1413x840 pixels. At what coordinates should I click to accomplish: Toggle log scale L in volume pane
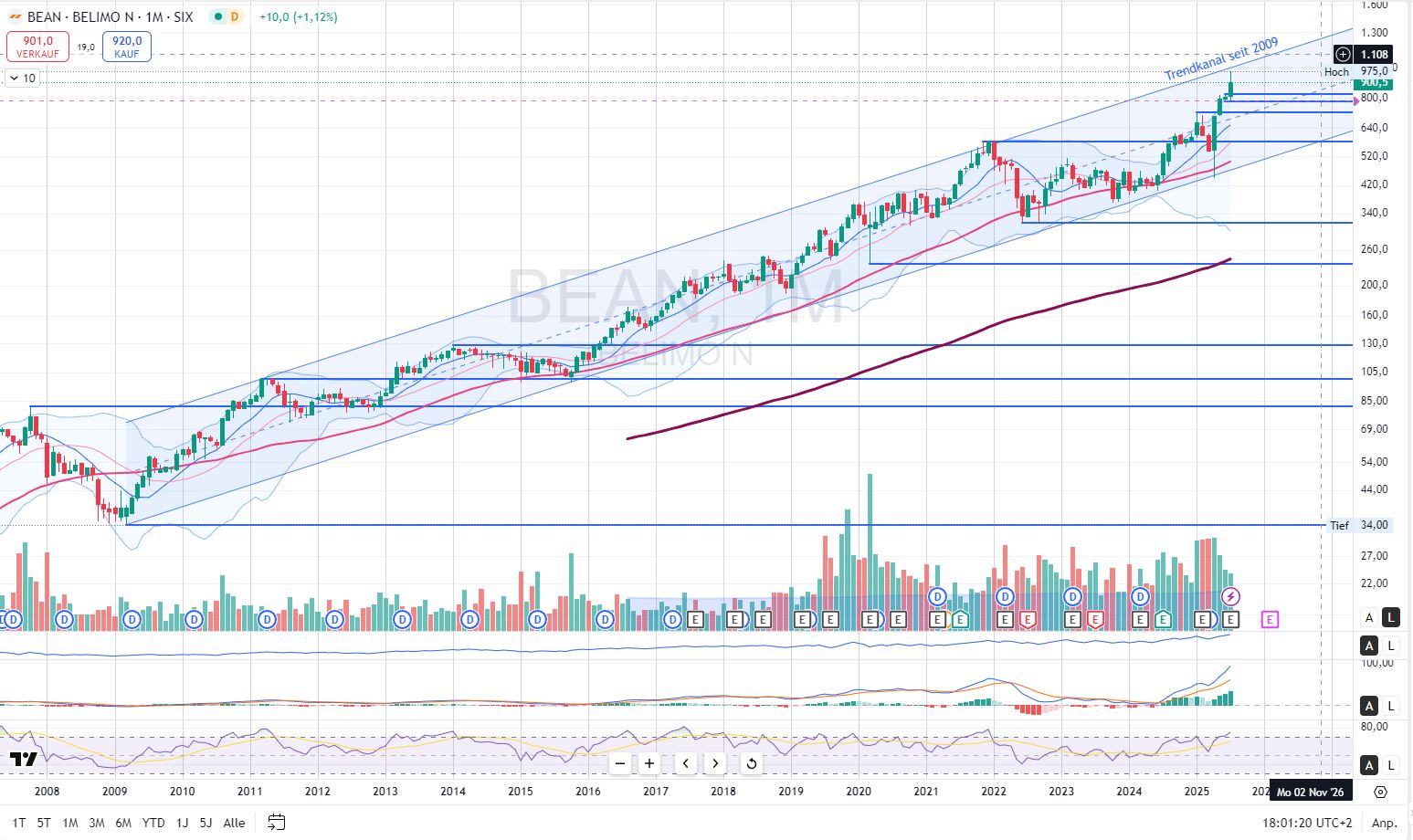1390,618
